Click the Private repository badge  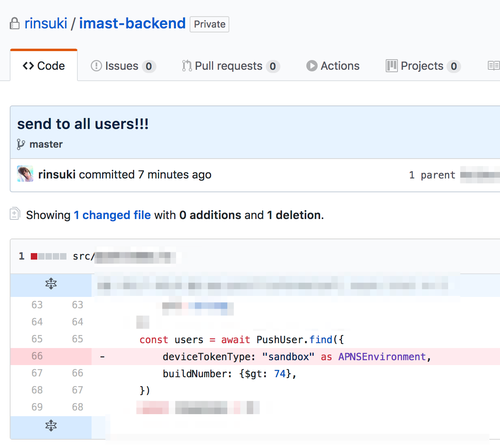(x=209, y=24)
